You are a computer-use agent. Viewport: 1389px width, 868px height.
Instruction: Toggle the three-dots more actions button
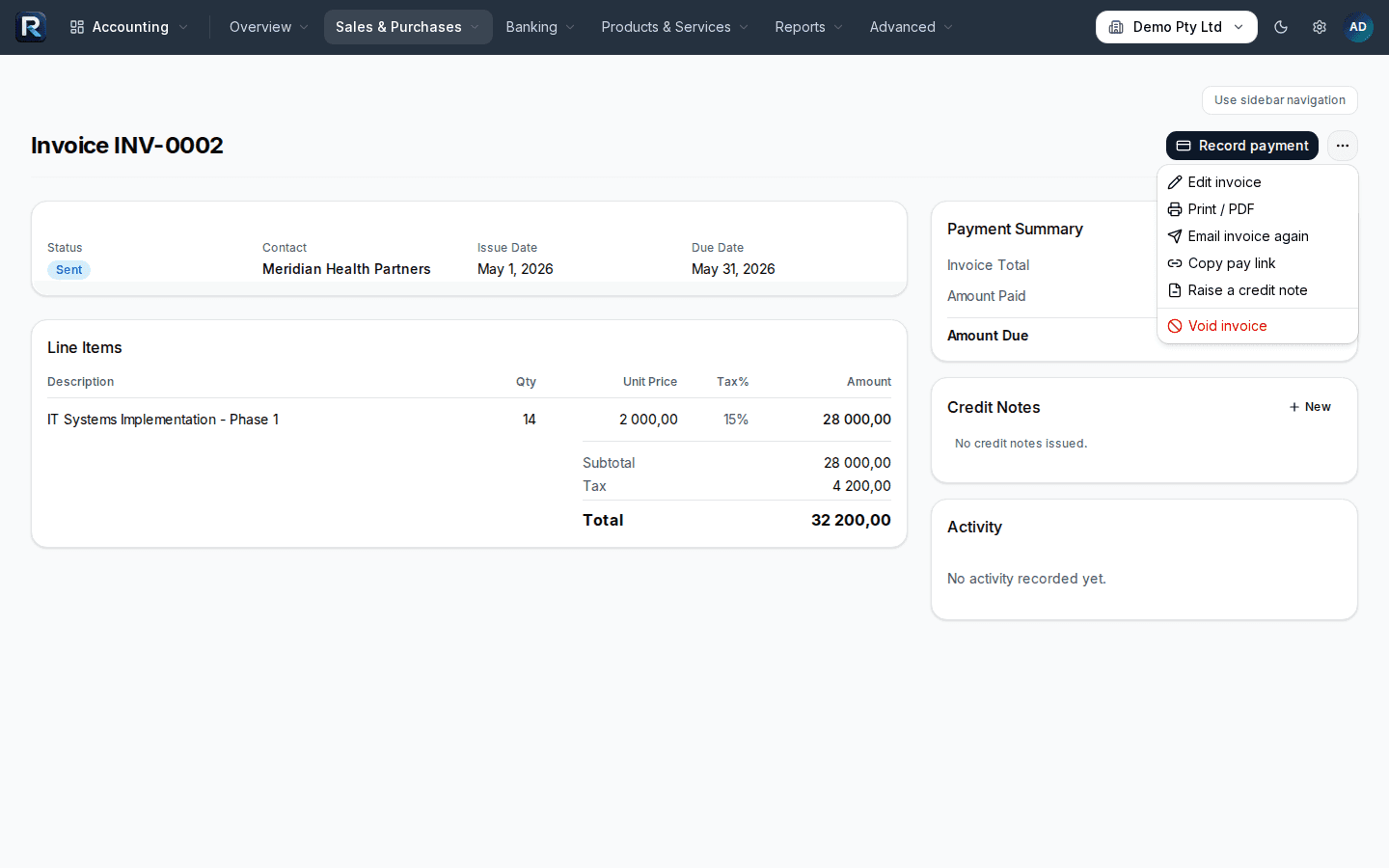click(x=1343, y=146)
